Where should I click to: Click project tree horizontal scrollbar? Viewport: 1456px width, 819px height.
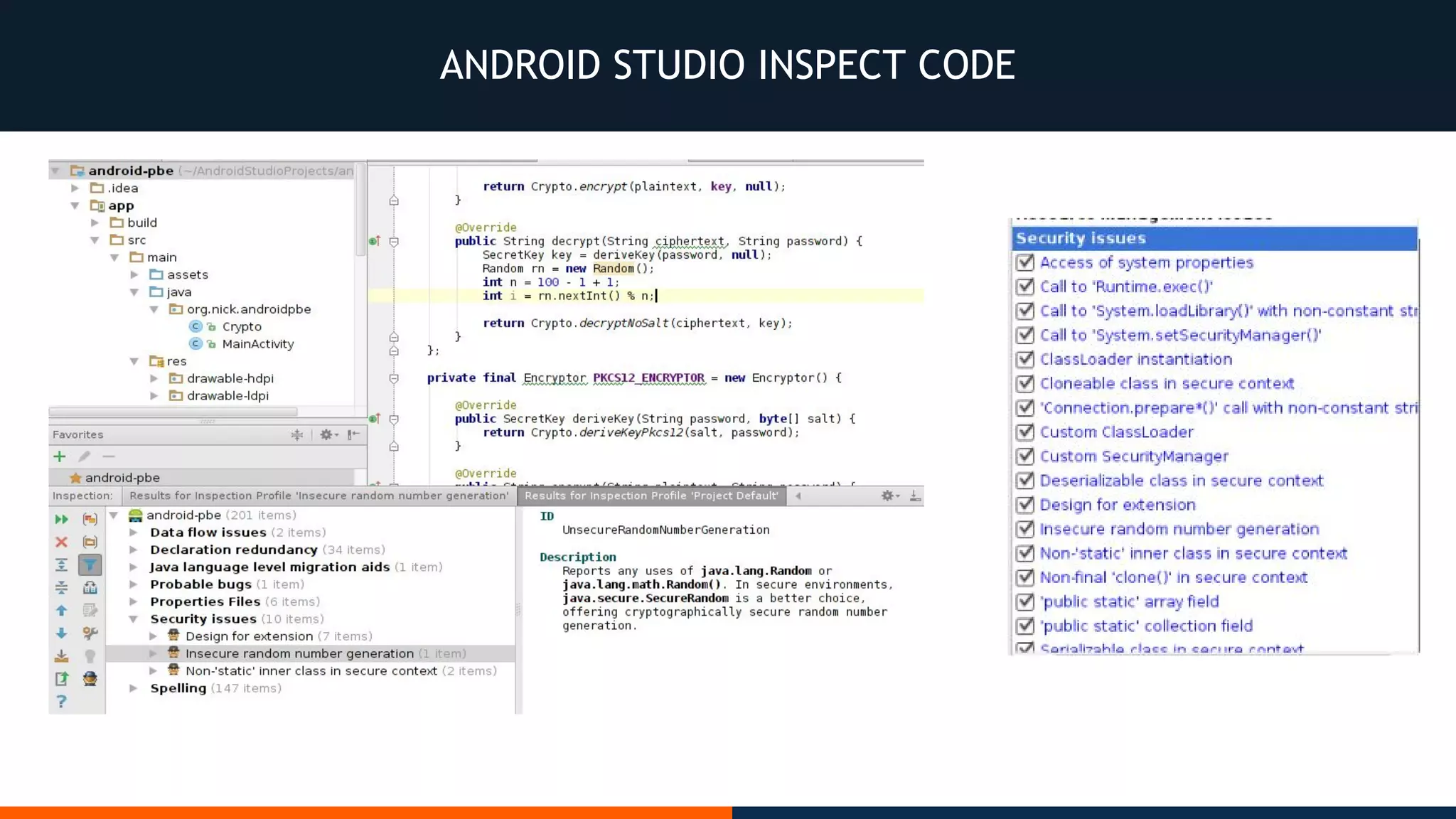(x=173, y=412)
